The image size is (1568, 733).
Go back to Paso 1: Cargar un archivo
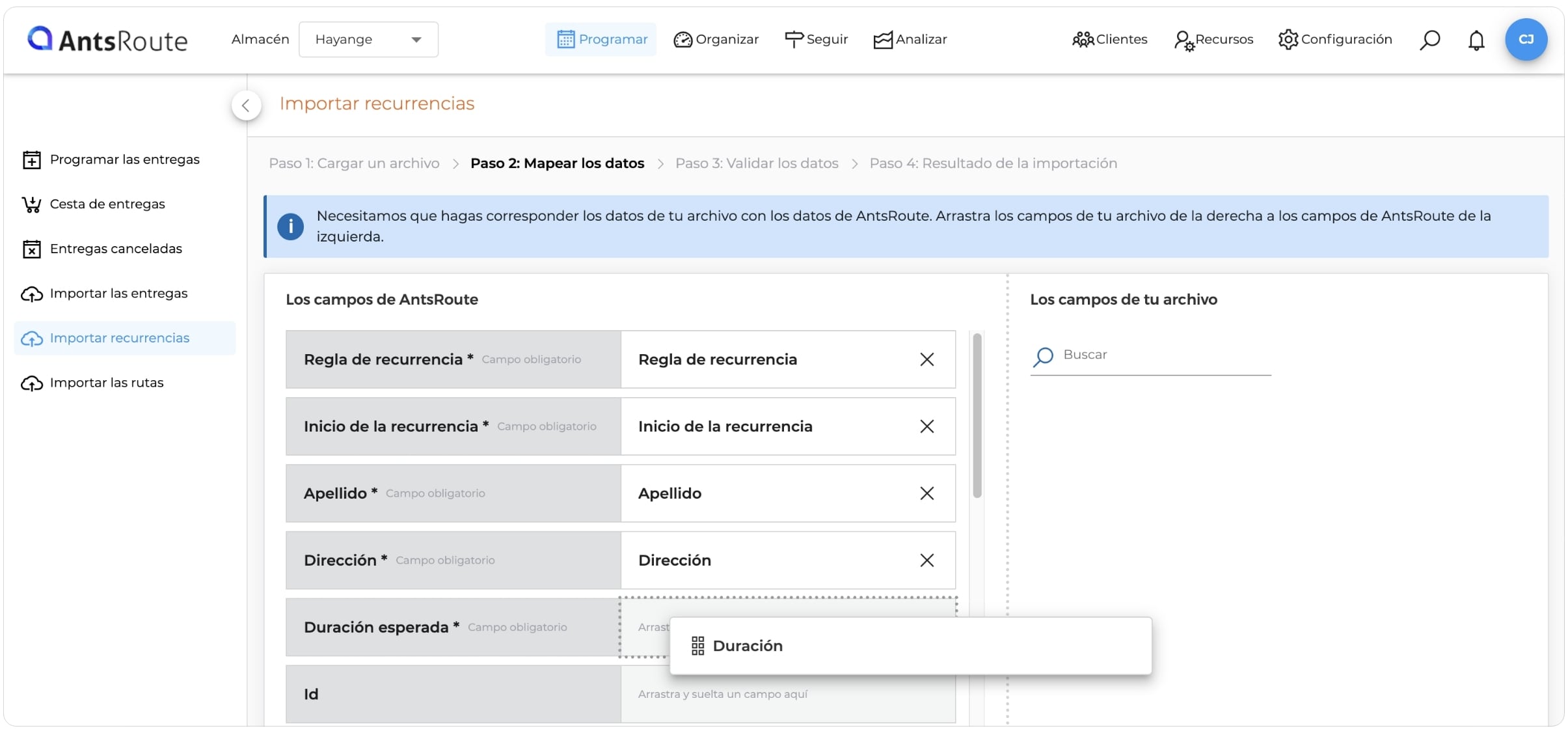(355, 163)
